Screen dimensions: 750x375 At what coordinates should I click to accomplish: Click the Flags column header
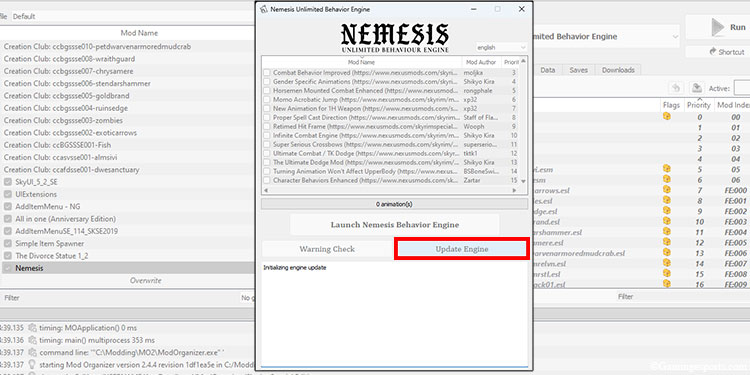671,105
